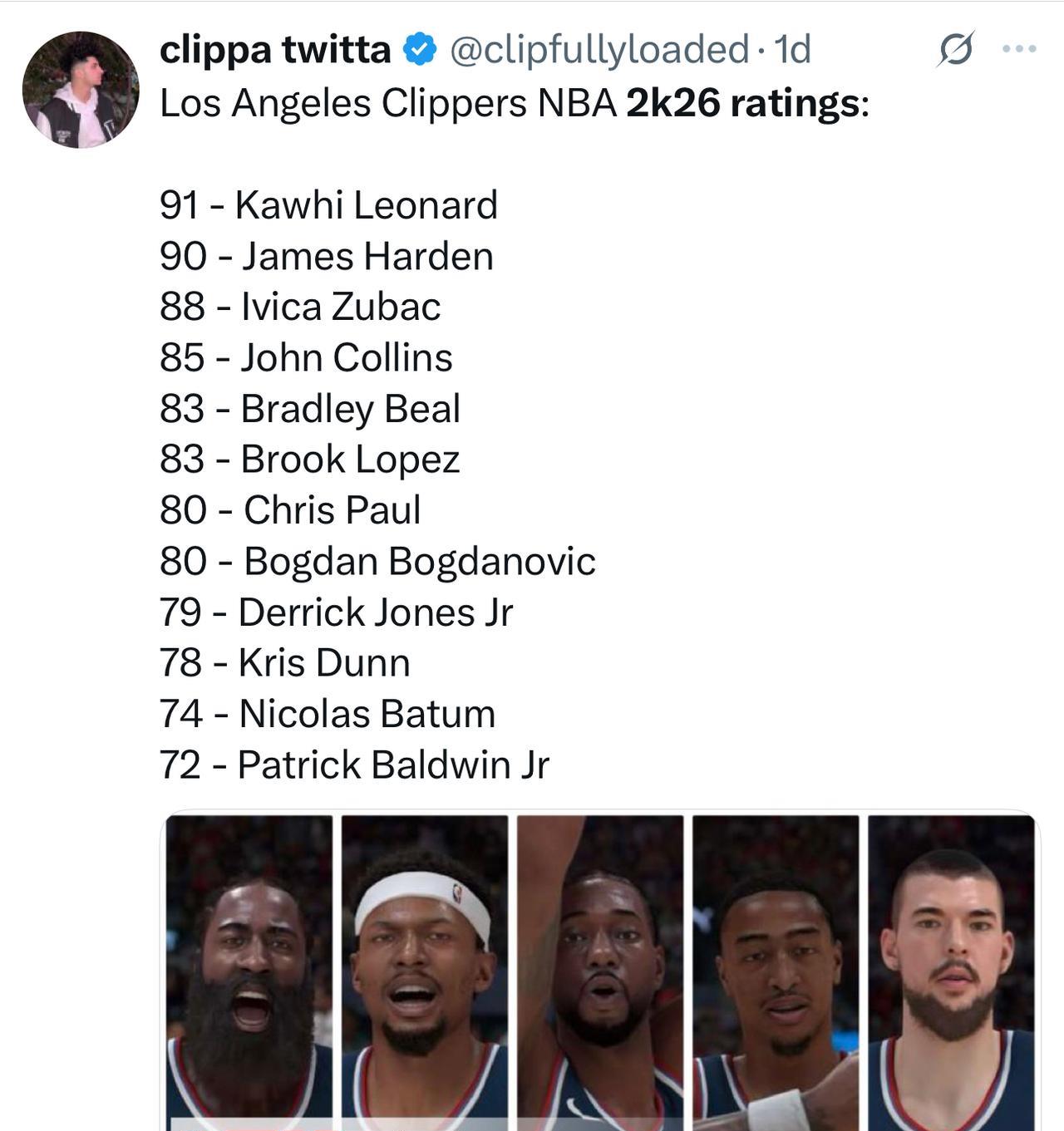This screenshot has width=1064, height=1131.
Task: Click the '72 - Patrick Baldwin Jr' line
Action: point(354,765)
